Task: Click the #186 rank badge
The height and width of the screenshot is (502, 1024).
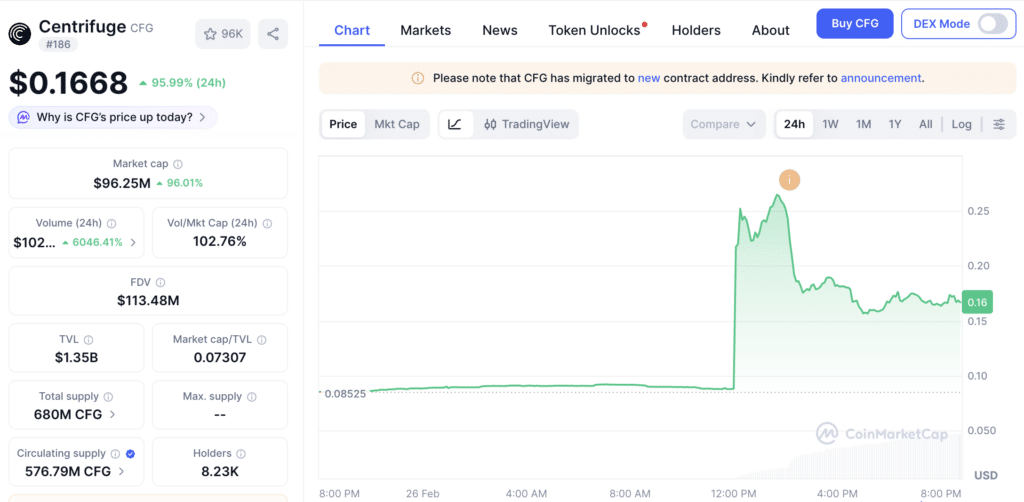Action: click(58, 44)
